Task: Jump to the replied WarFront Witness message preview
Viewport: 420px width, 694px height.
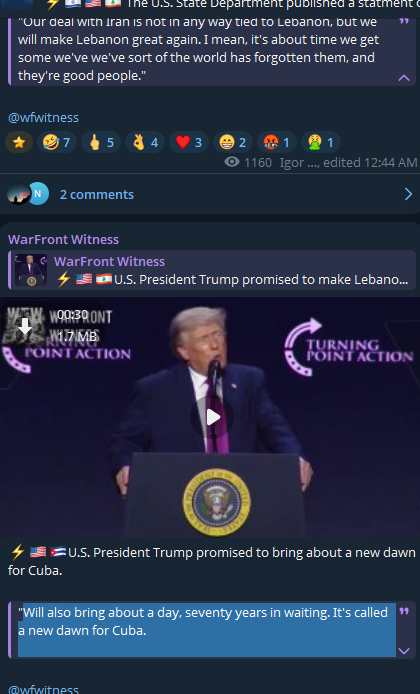Action: [212, 270]
